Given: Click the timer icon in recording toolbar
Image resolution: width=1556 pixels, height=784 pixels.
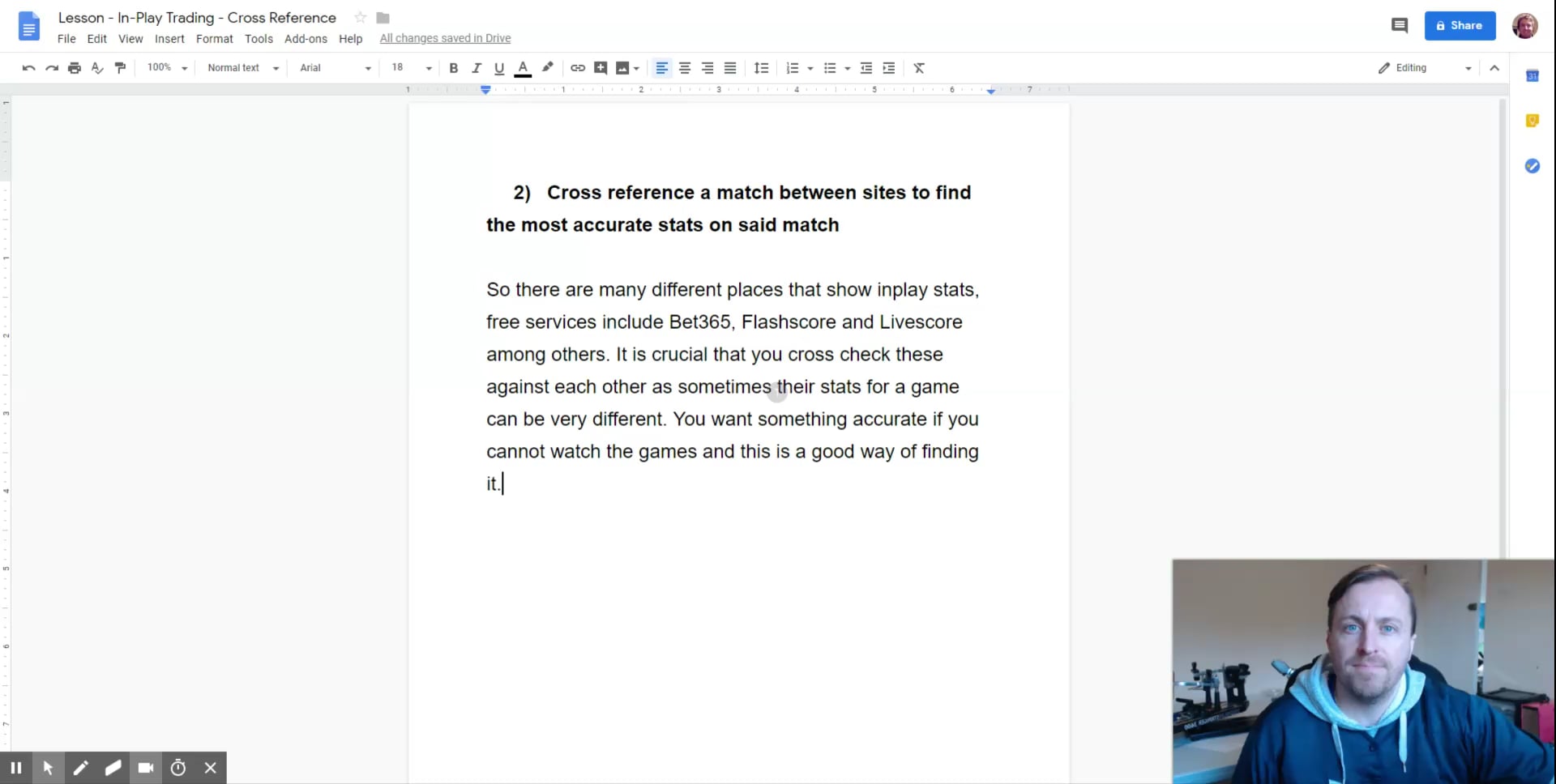Looking at the screenshot, I should click(178, 768).
